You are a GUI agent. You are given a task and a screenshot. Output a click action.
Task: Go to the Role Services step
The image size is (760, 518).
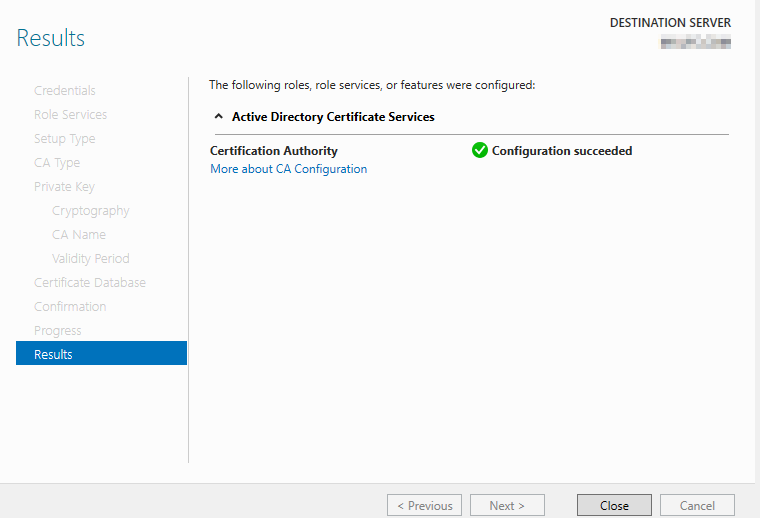tap(70, 115)
